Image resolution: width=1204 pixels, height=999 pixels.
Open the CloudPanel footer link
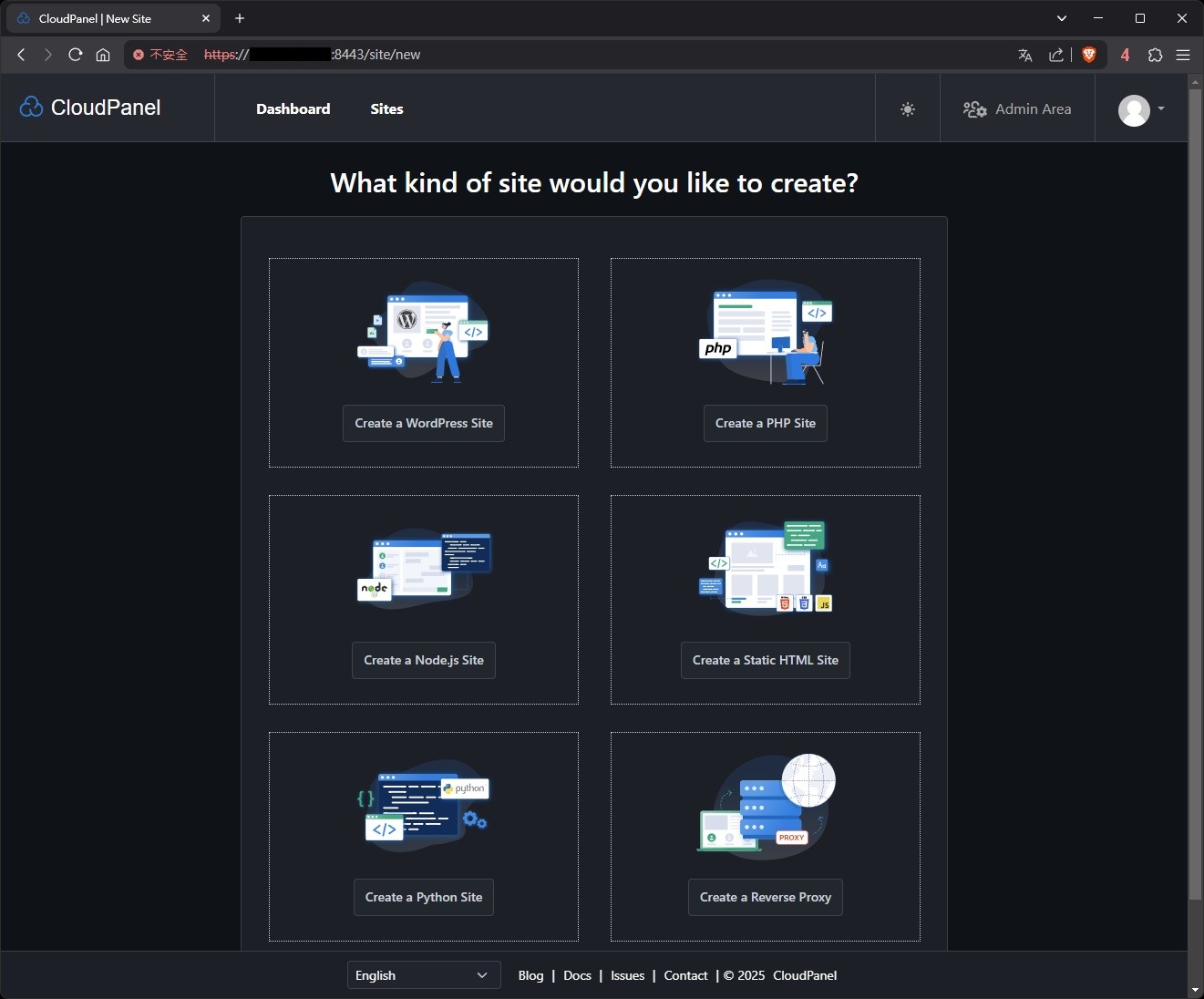point(805,975)
